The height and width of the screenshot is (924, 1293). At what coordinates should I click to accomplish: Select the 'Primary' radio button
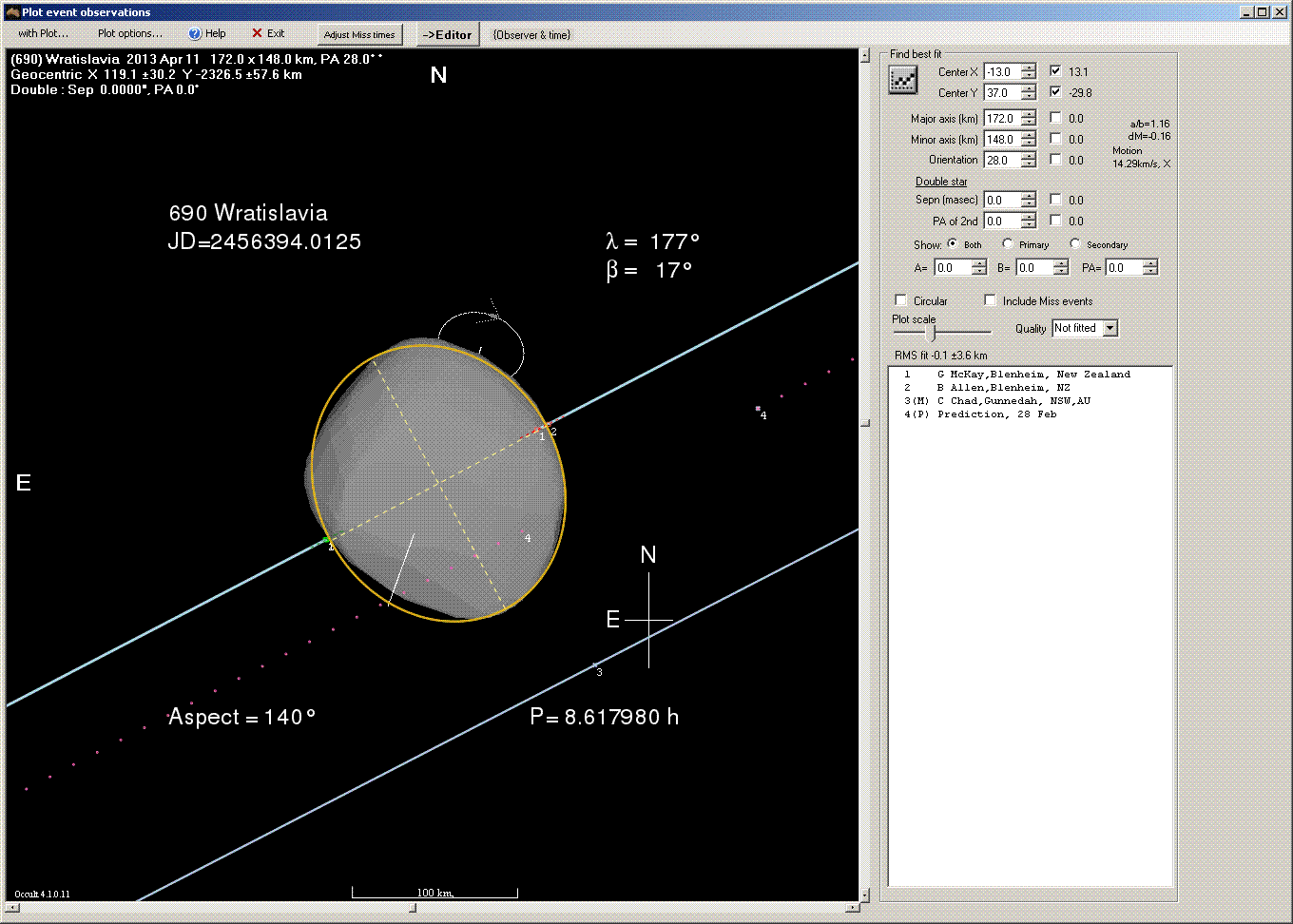point(1008,244)
